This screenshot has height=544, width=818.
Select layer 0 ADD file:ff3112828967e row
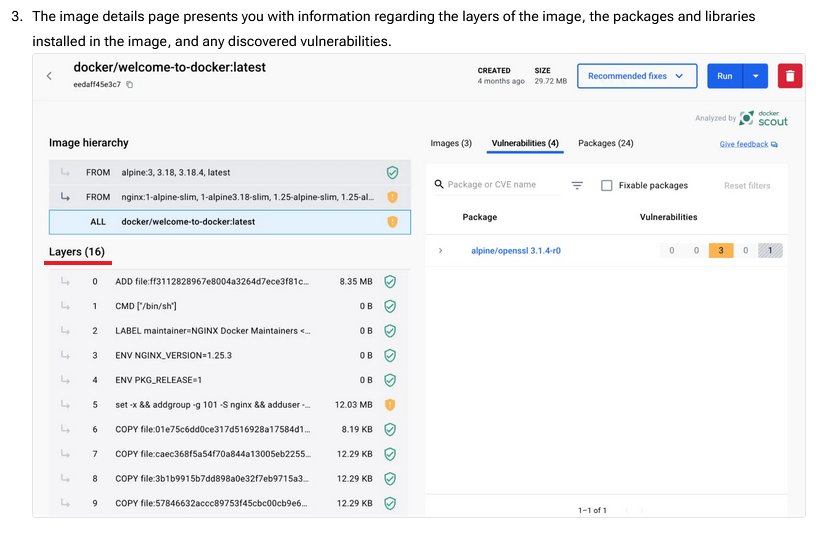point(230,282)
